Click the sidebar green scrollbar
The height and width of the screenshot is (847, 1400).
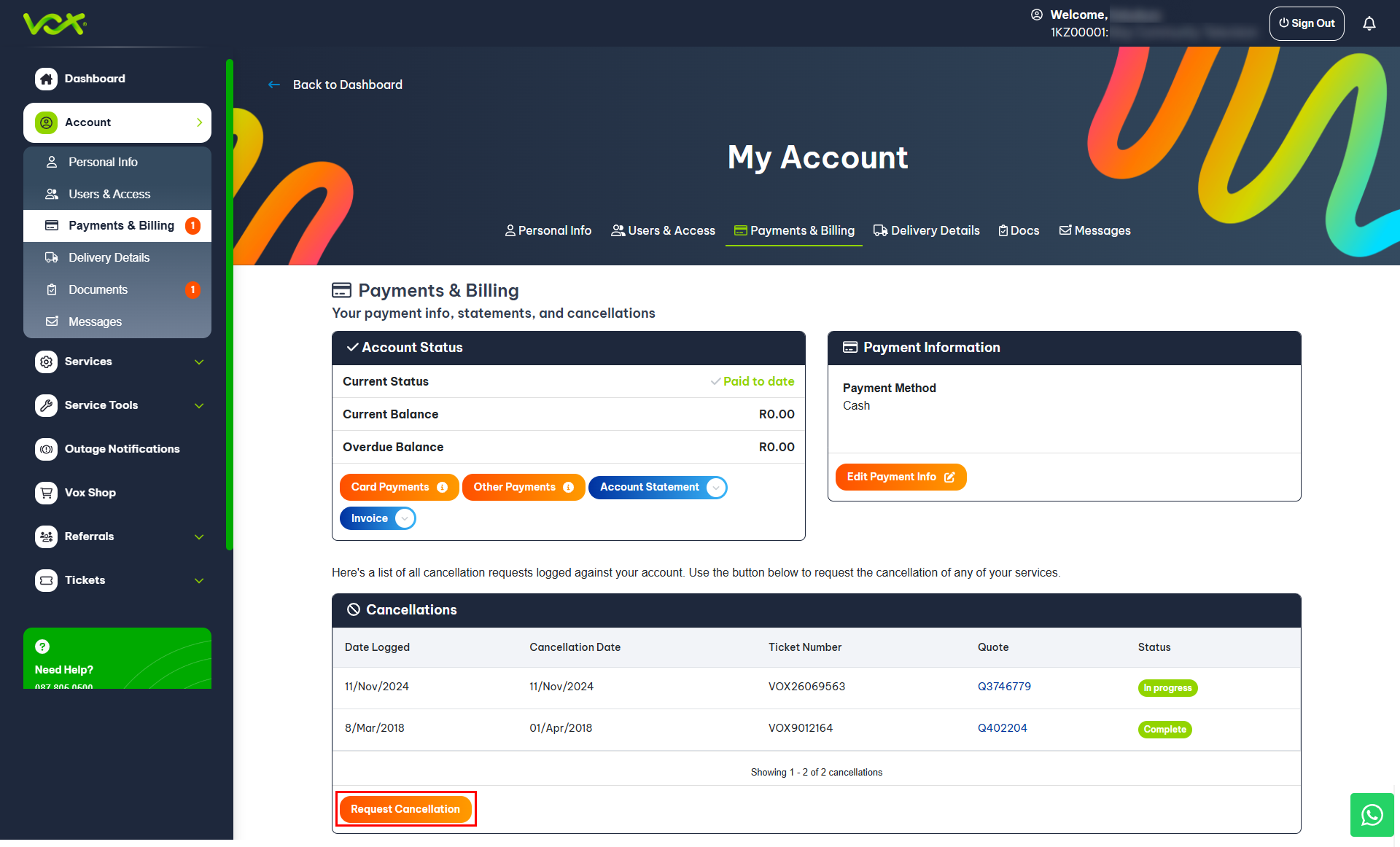pos(230,305)
